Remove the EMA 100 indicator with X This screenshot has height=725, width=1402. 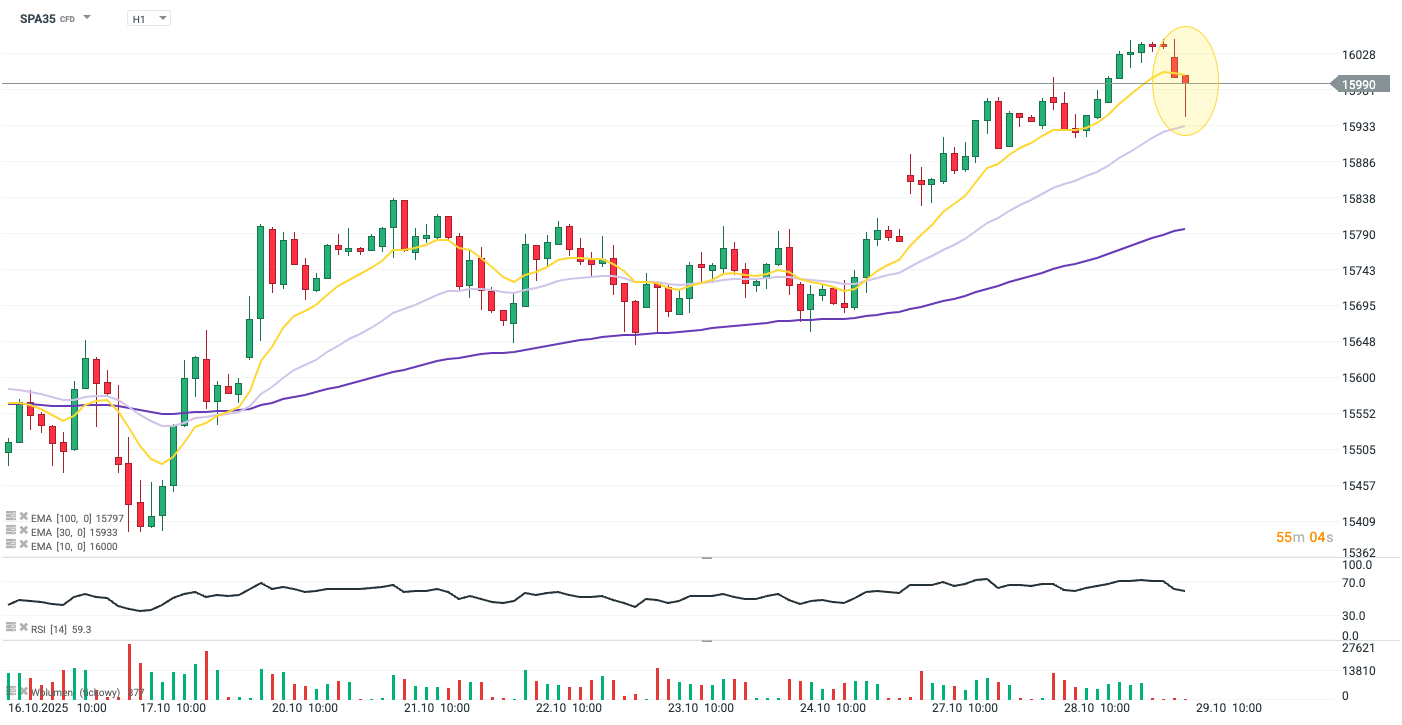point(23,517)
